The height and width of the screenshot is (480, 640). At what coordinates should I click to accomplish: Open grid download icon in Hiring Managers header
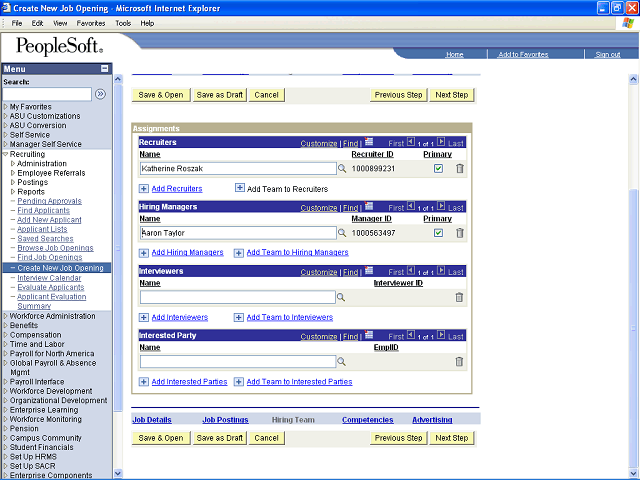pyautogui.click(x=369, y=206)
